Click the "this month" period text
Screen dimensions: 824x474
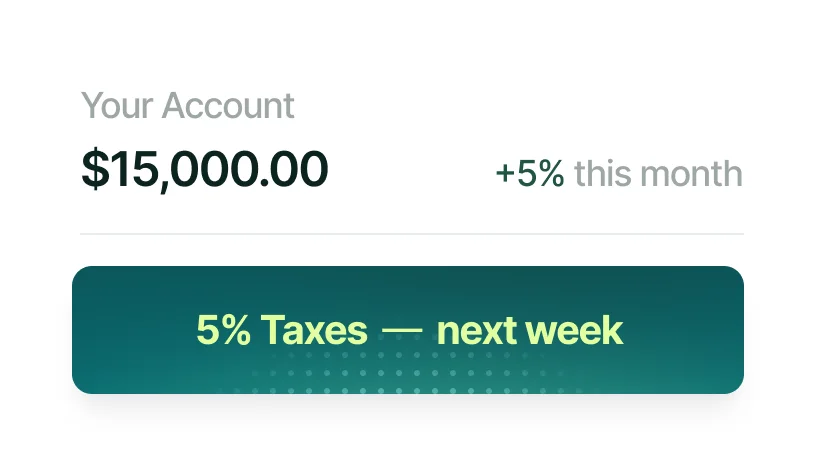tap(658, 174)
